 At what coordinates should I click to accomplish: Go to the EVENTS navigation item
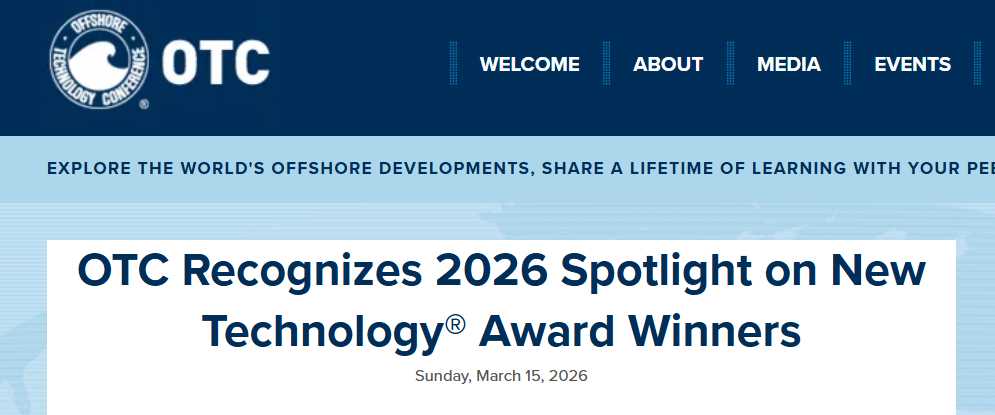[x=912, y=65]
